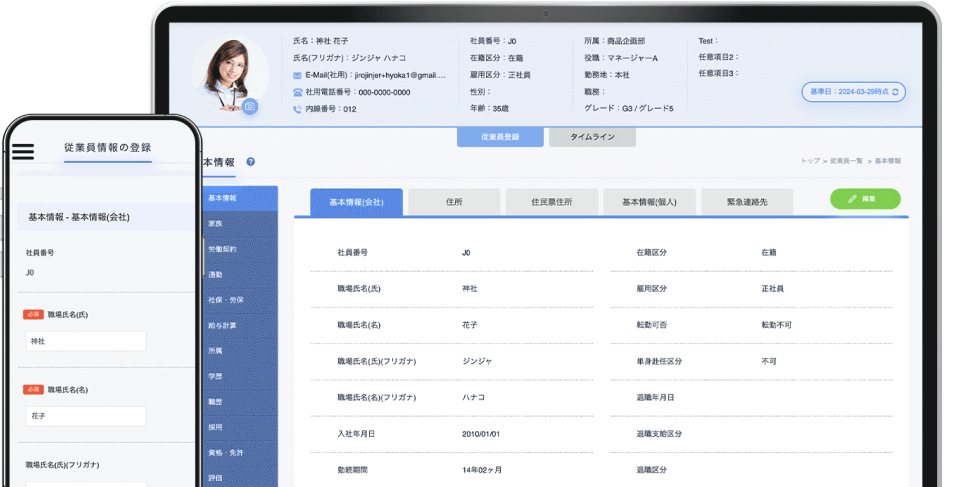Image resolution: width=953 pixels, height=487 pixels.
Task: Click the タイムライン button
Action: coord(592,137)
